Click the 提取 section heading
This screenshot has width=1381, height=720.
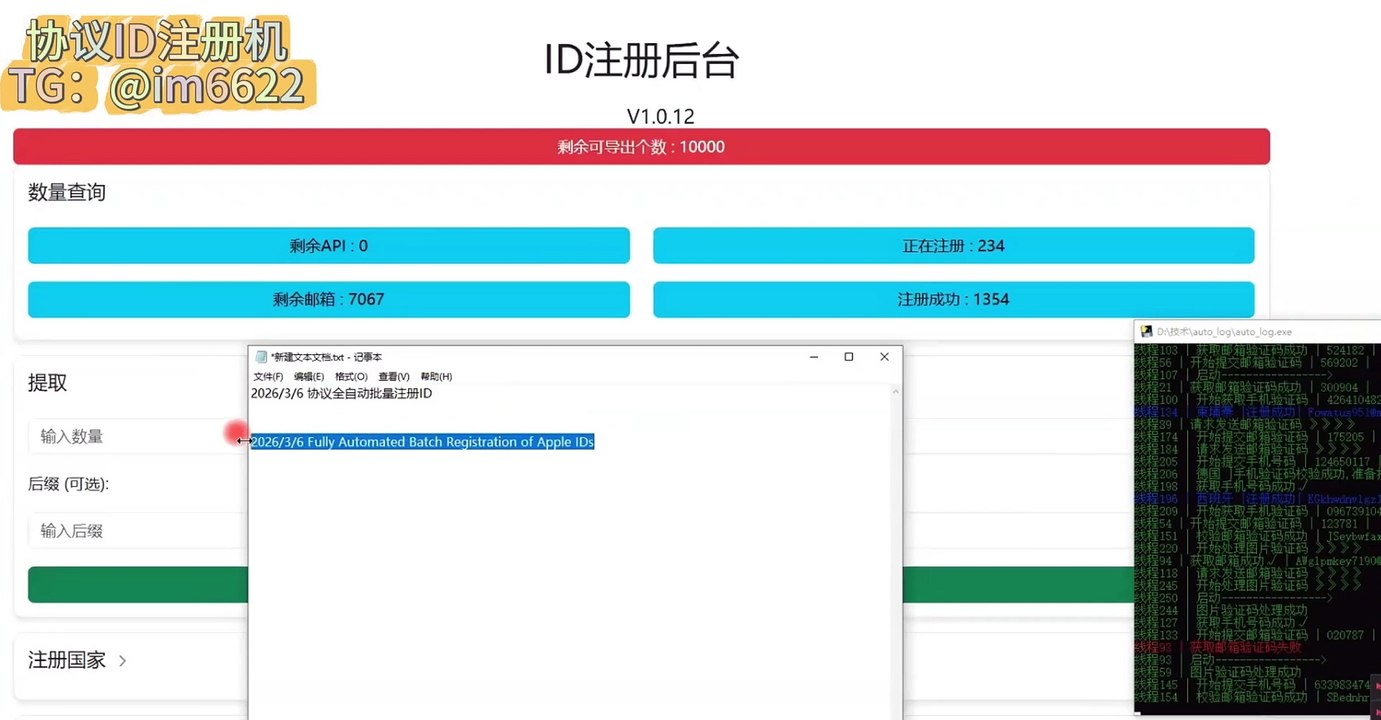(48, 383)
